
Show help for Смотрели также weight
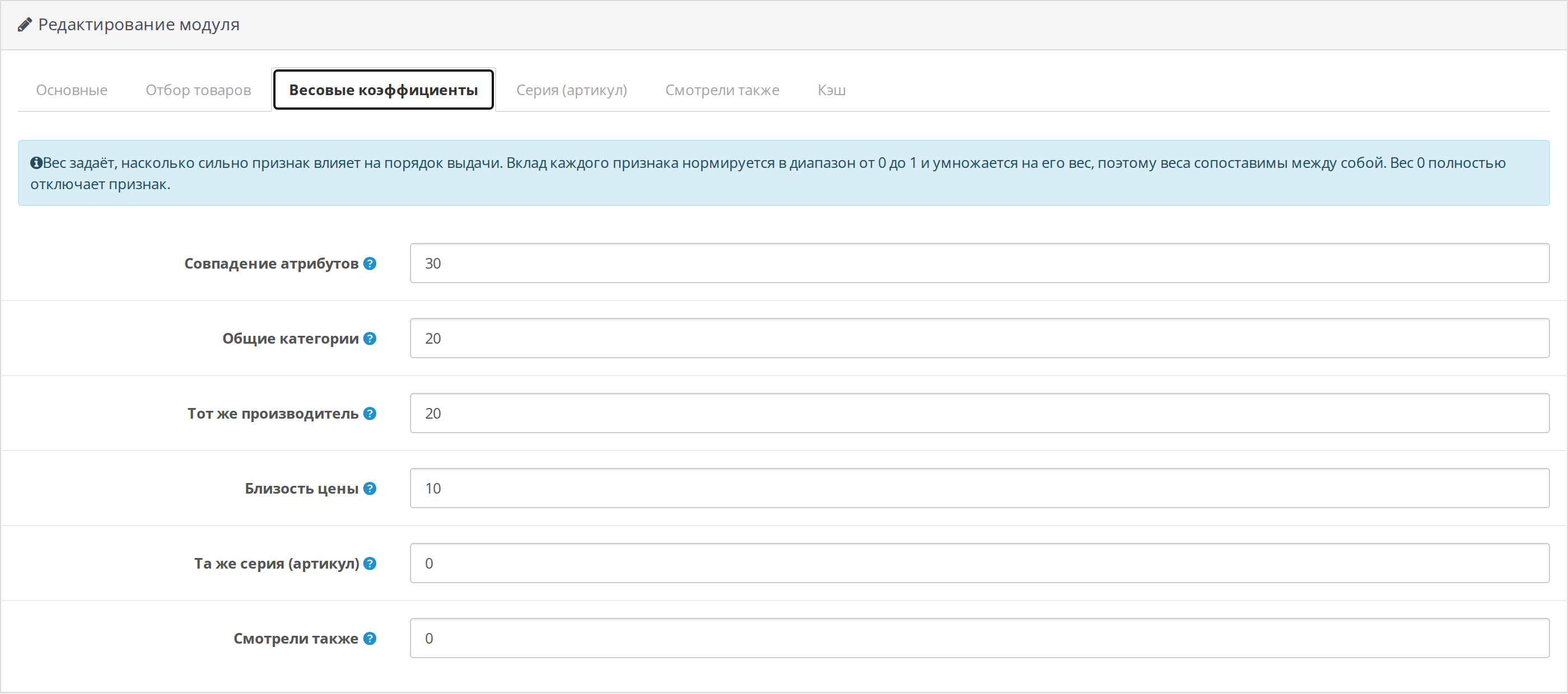point(370,639)
